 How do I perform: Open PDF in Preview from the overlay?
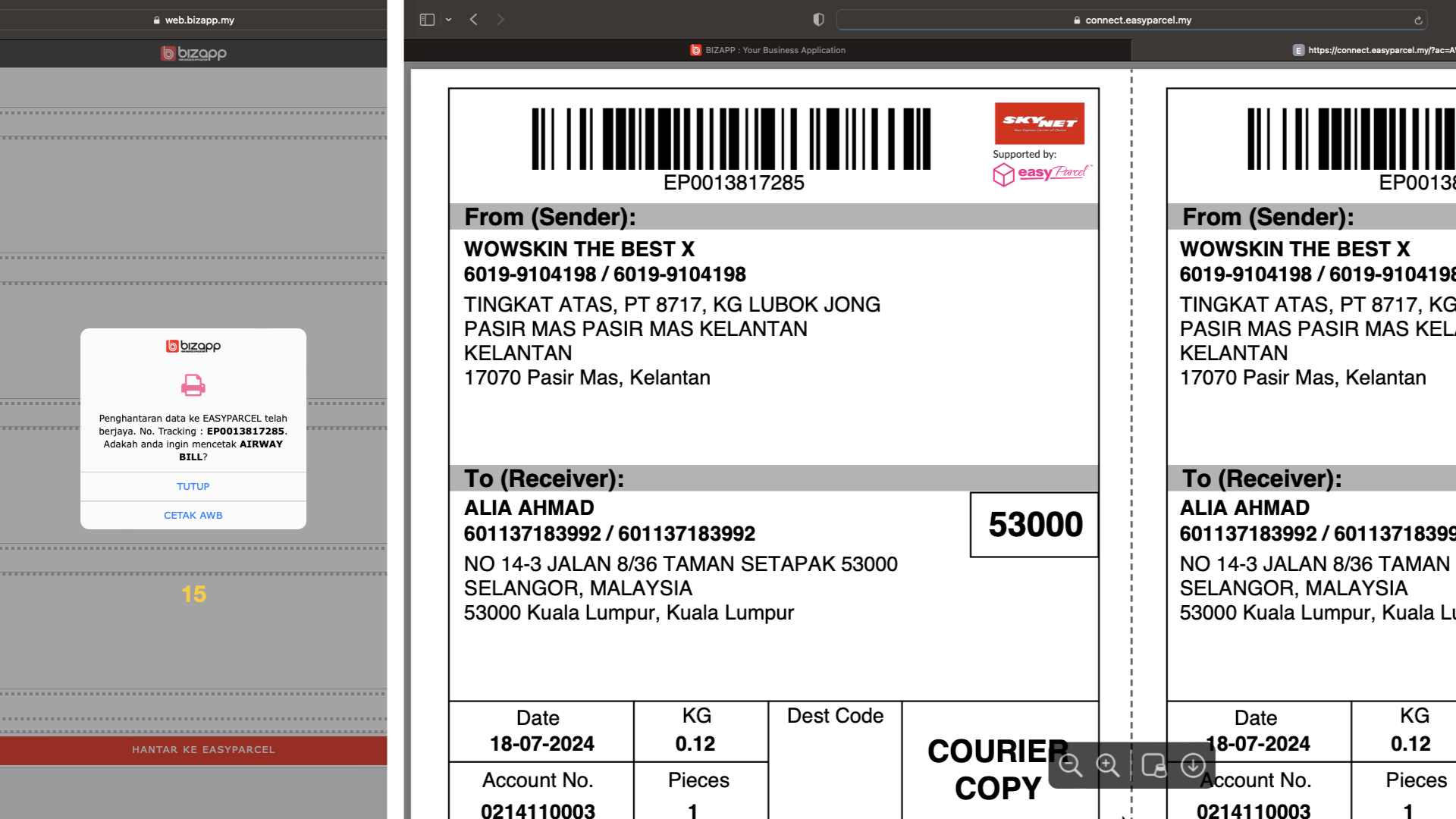point(1154,766)
